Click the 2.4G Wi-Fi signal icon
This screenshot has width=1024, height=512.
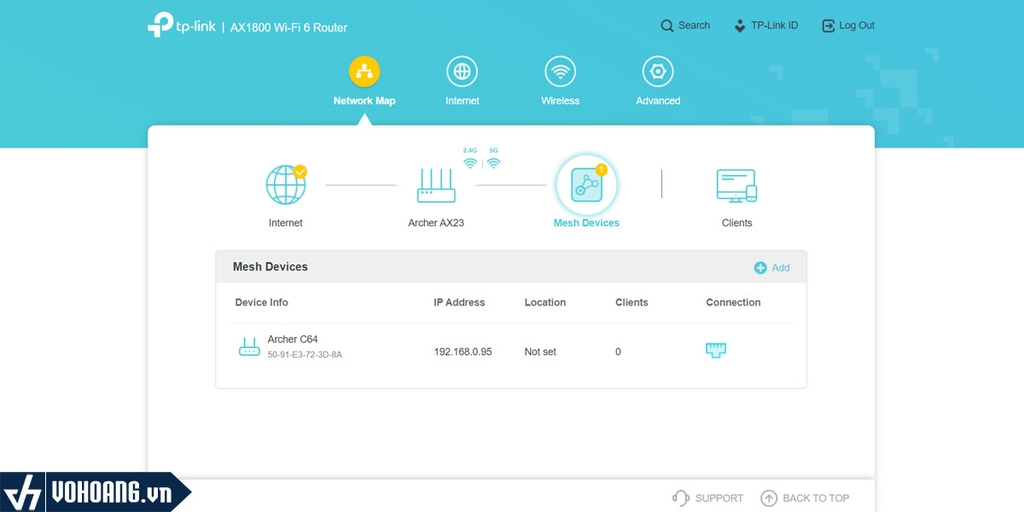pos(470,163)
